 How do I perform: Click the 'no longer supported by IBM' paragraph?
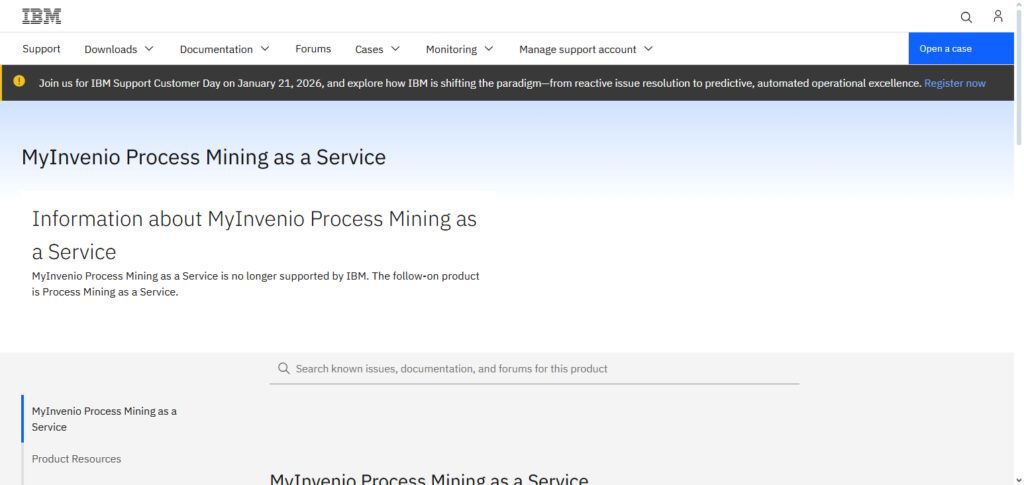point(255,284)
